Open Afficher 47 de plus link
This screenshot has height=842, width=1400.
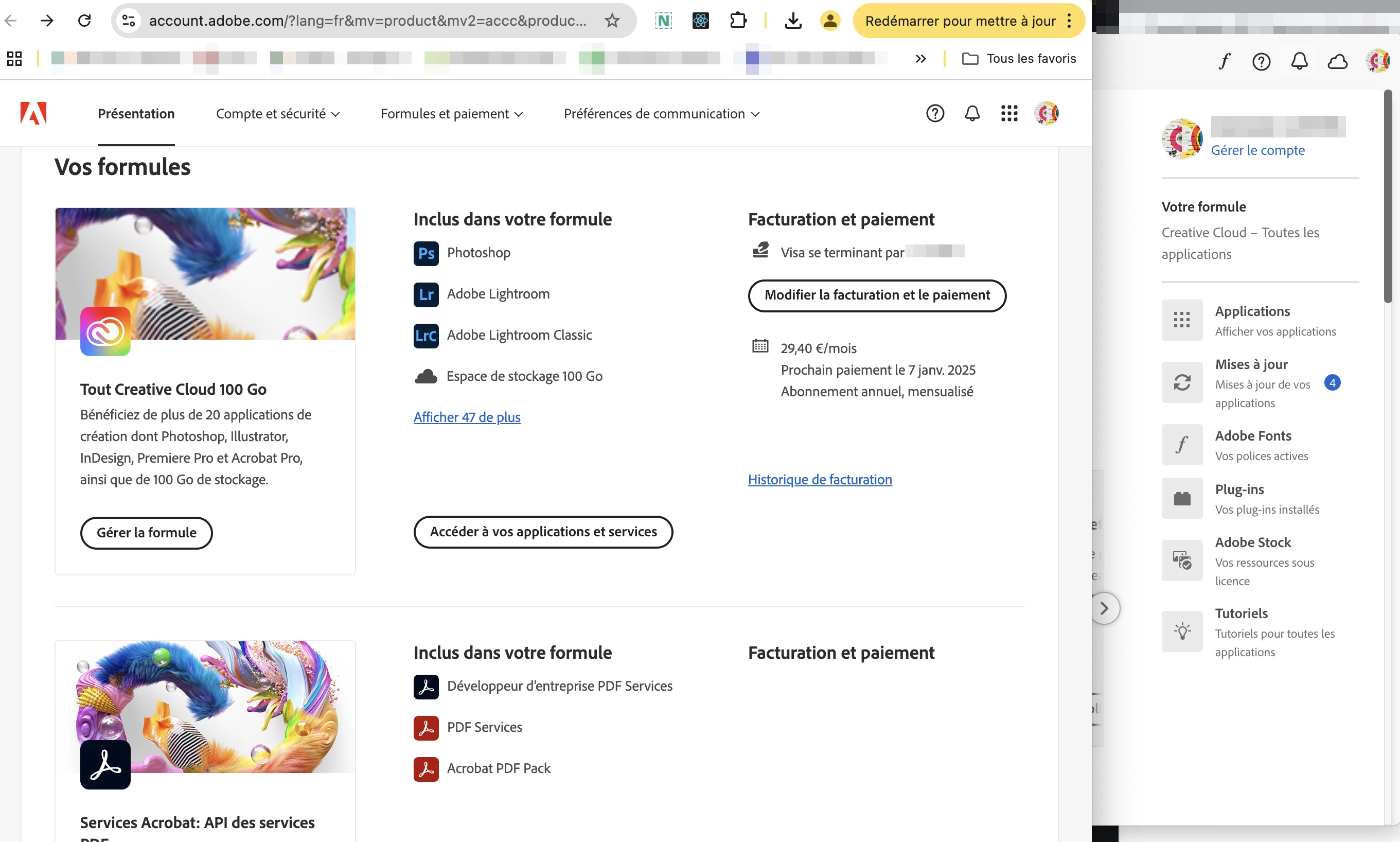[466, 417]
